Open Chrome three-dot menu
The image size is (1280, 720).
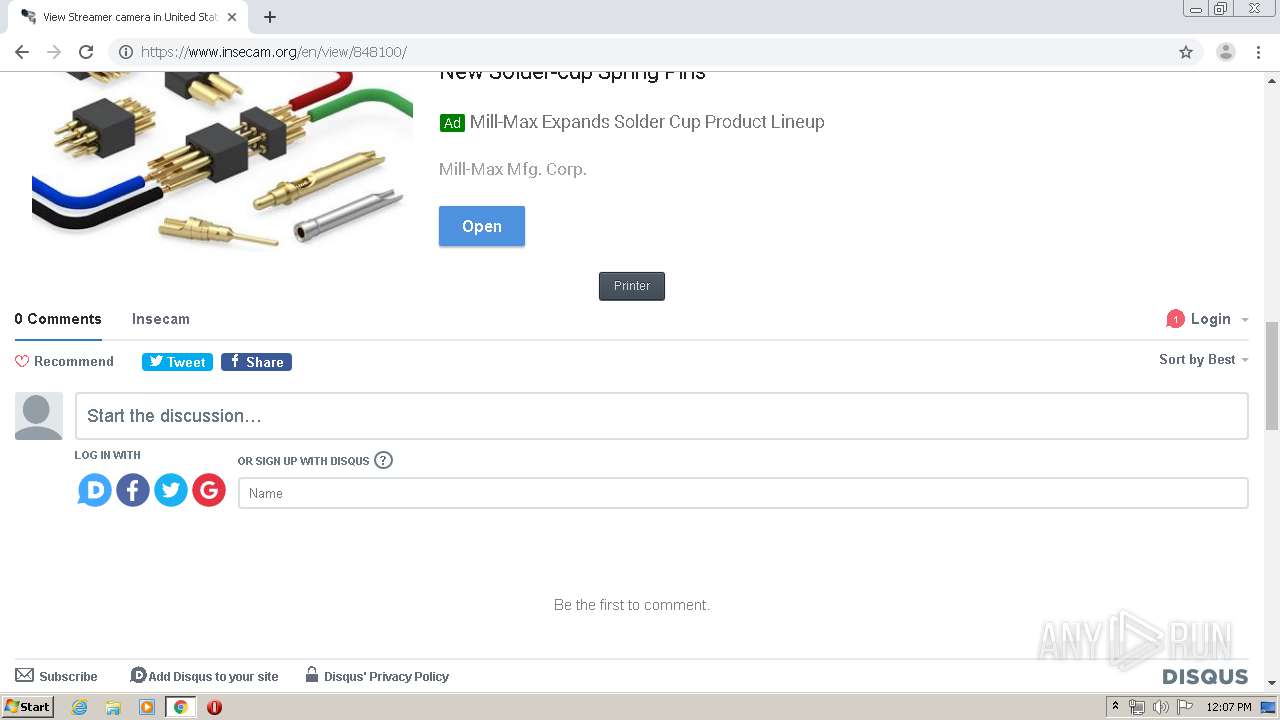click(1258, 52)
